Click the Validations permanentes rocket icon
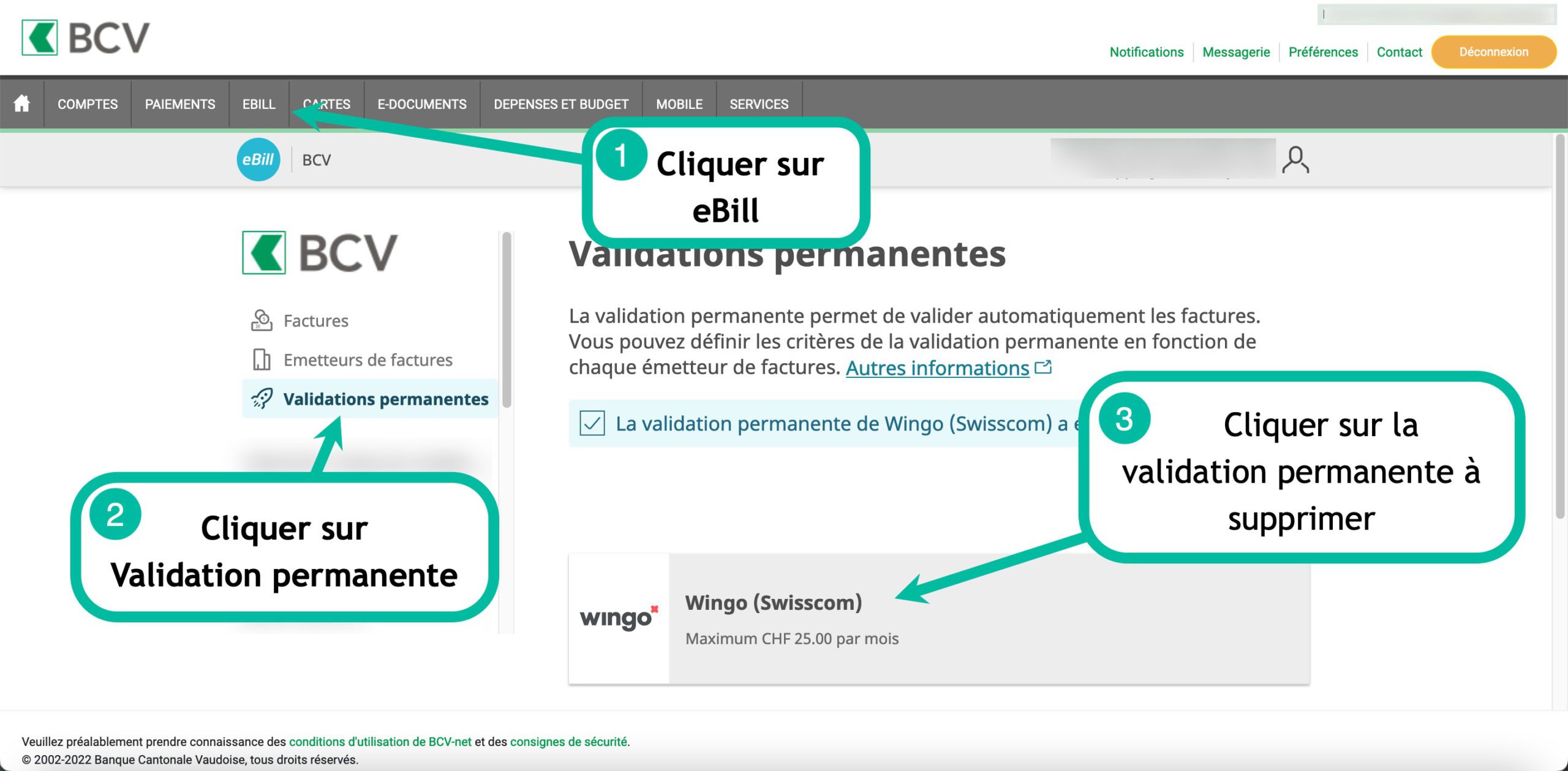Image resolution: width=1568 pixels, height=771 pixels. pyautogui.click(x=262, y=399)
